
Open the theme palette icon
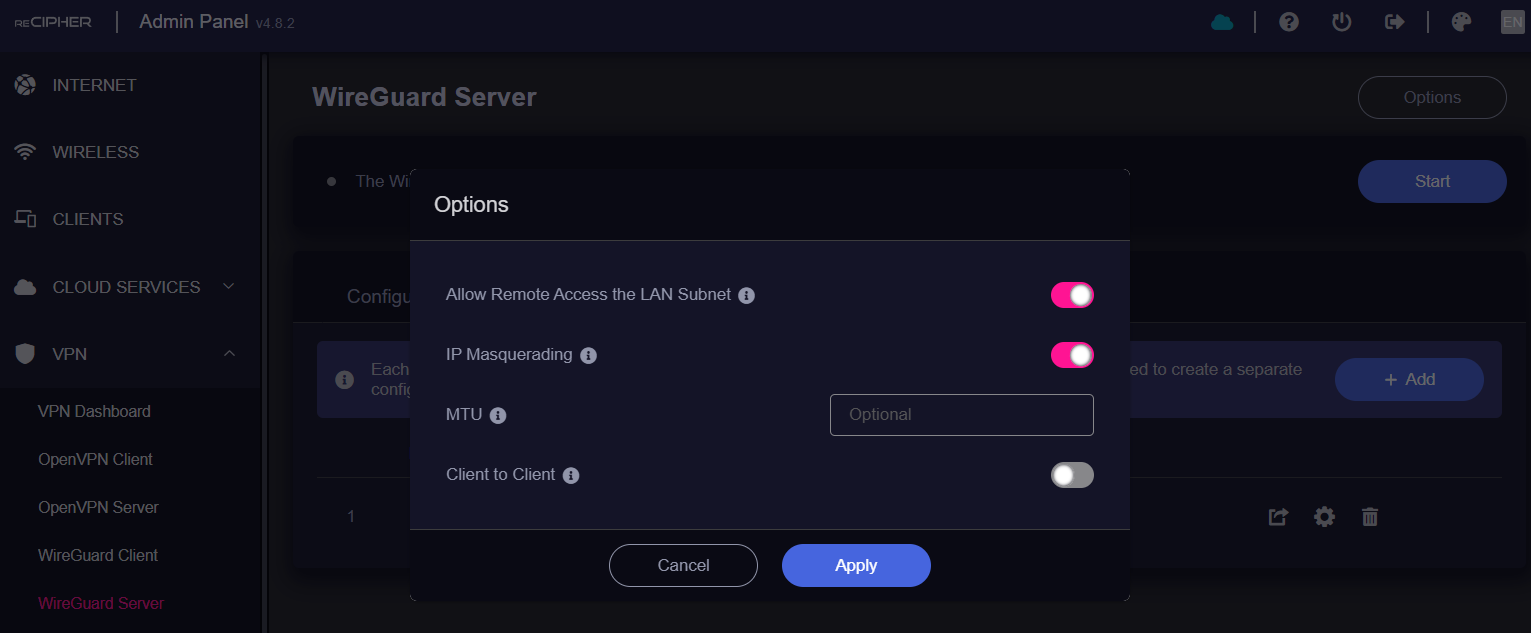coord(1461,22)
